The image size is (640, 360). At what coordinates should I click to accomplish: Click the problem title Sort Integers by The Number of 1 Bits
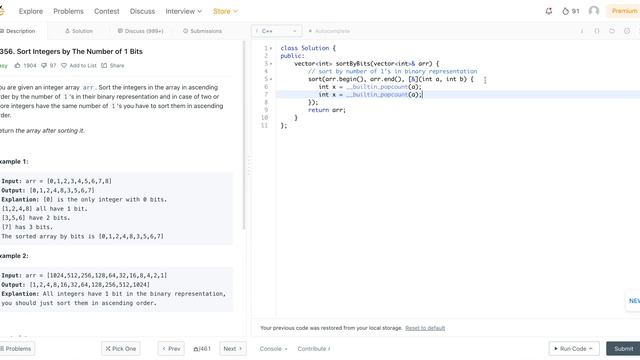pos(71,51)
